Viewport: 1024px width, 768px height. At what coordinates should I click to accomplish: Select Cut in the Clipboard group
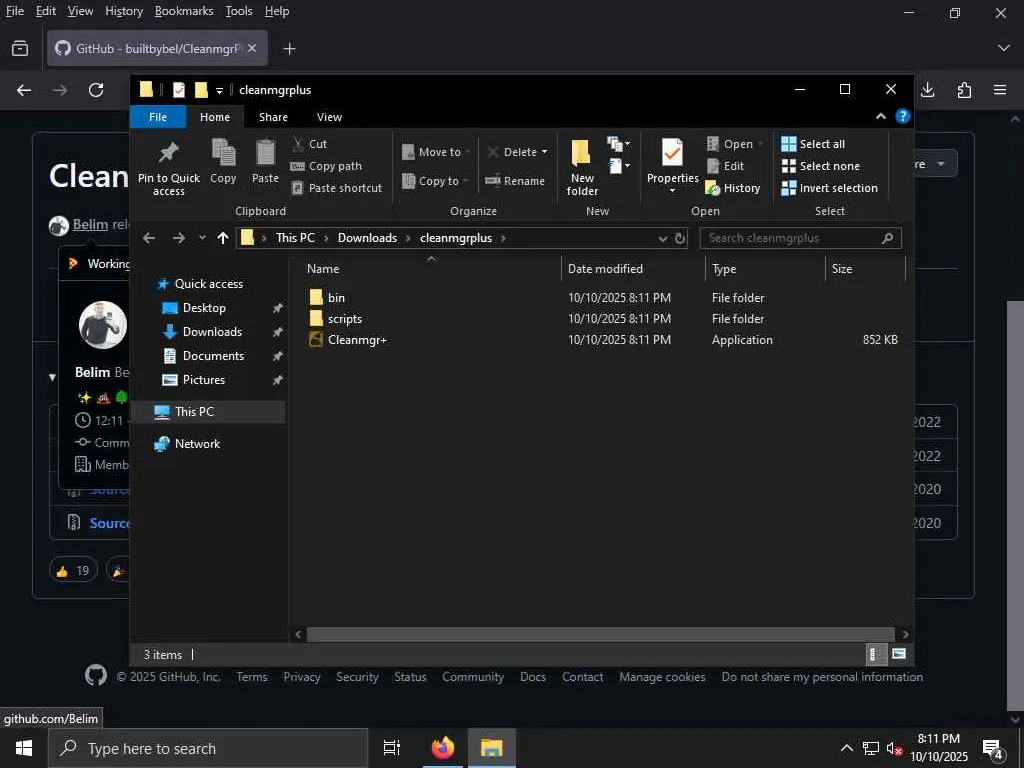click(x=310, y=144)
